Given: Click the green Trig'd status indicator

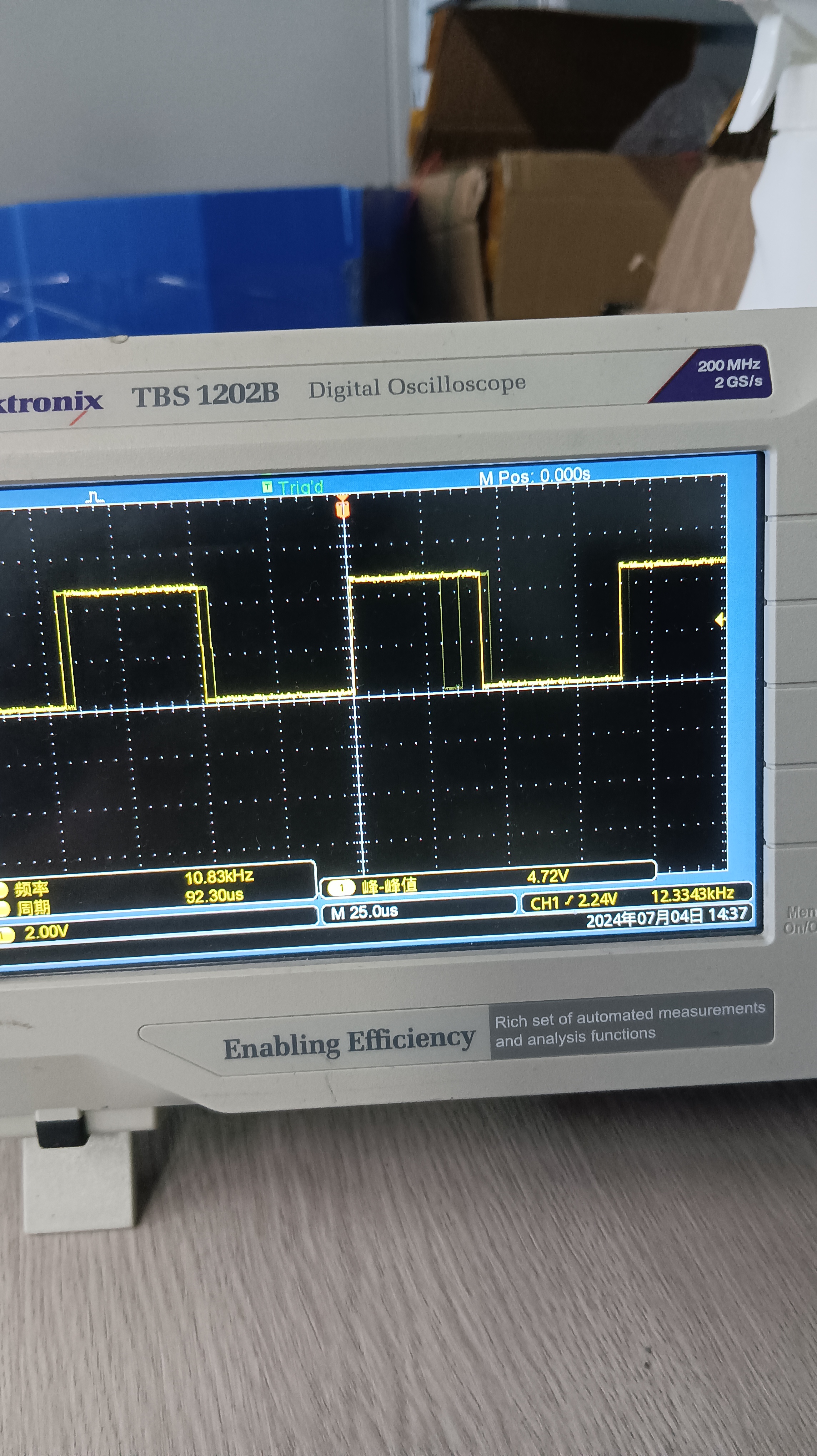Looking at the screenshot, I should pos(293,487).
